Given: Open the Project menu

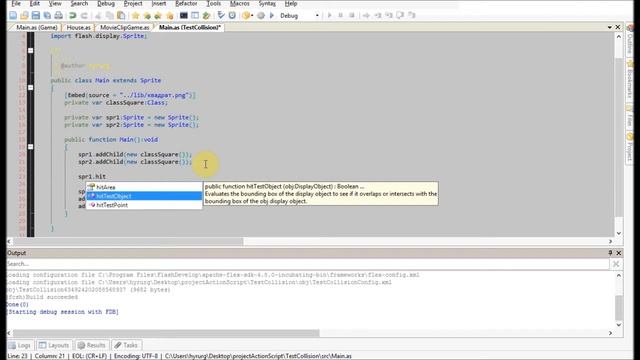Looking at the screenshot, I should [x=133, y=4].
